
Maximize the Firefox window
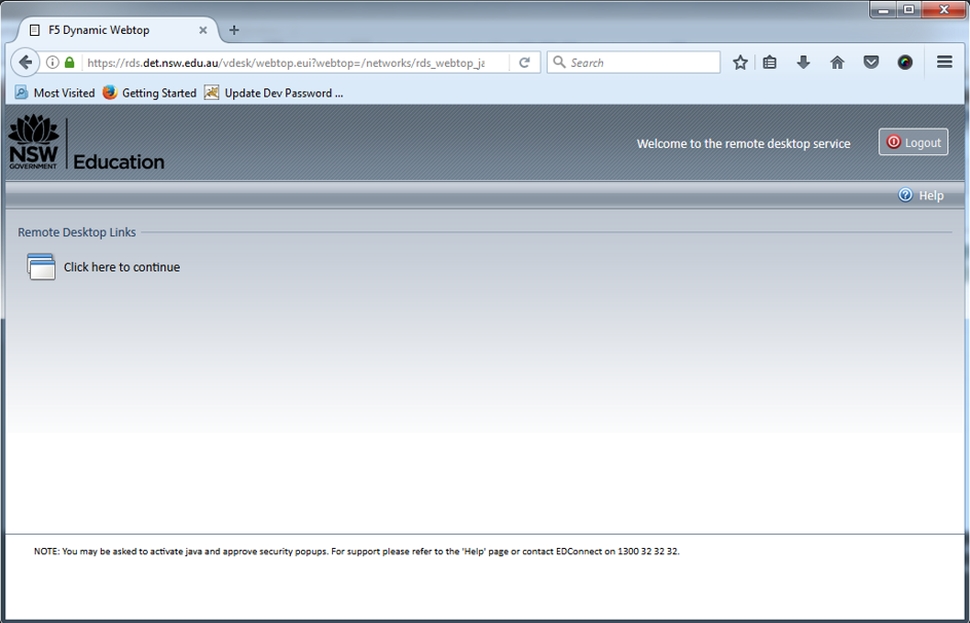click(909, 9)
